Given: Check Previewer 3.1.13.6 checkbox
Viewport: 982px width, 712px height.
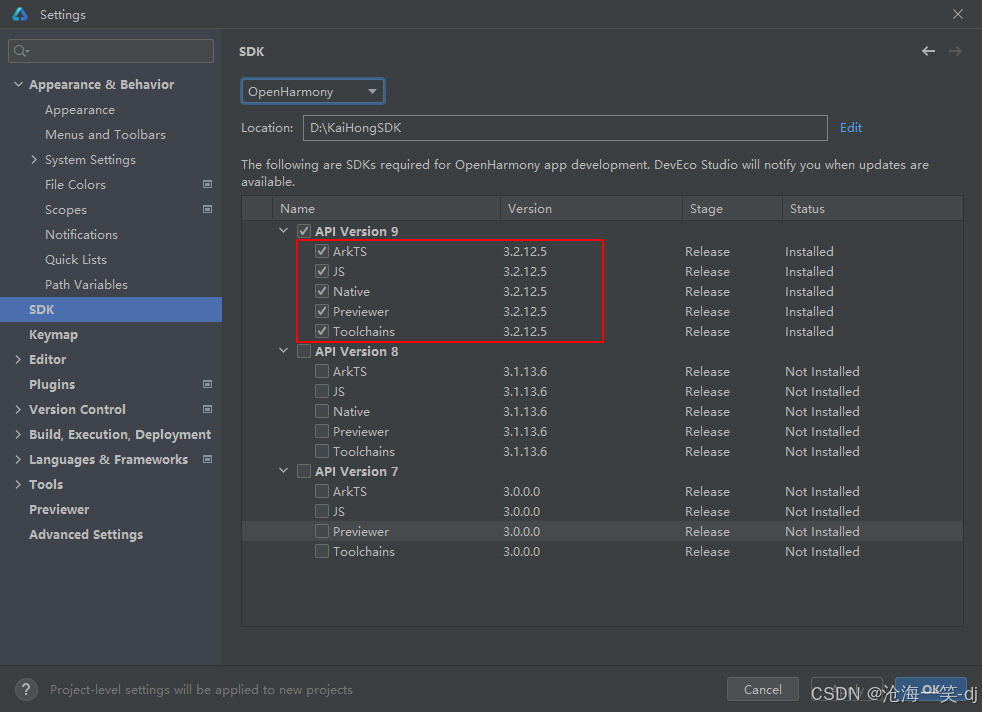Looking at the screenshot, I should 322,431.
